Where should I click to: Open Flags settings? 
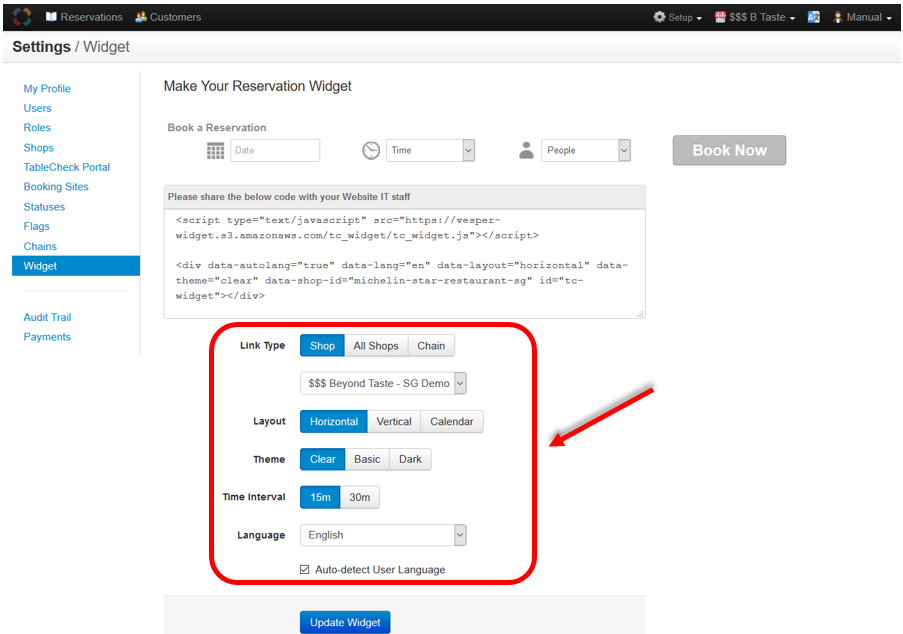pyautogui.click(x=36, y=226)
